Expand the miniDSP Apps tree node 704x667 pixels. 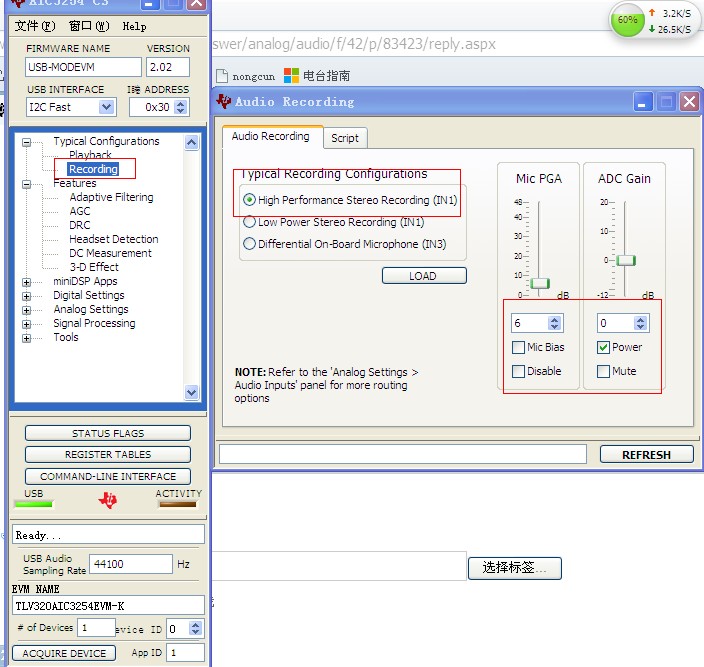pyautogui.click(x=26, y=282)
